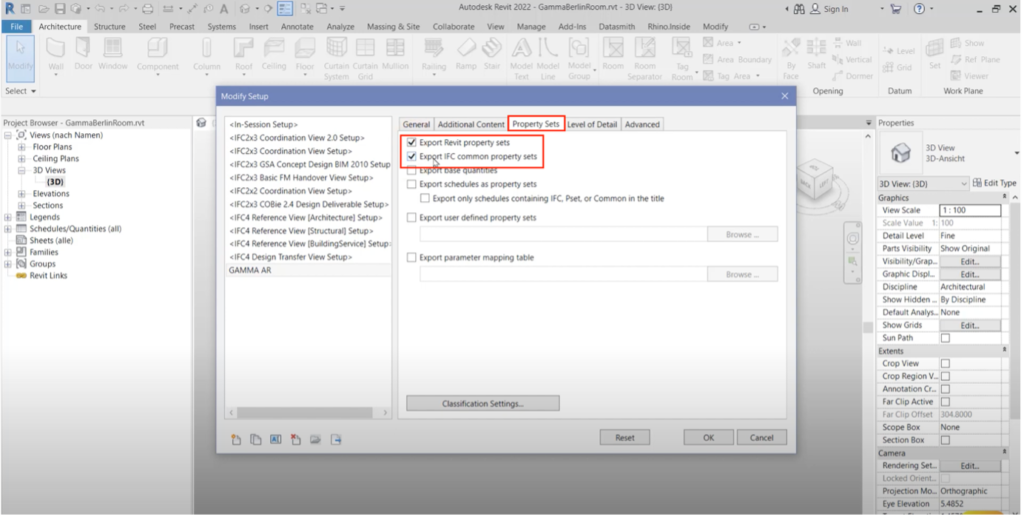Select the Ceiling tool in ribbon
The height and width of the screenshot is (517, 1024).
click(x=274, y=55)
